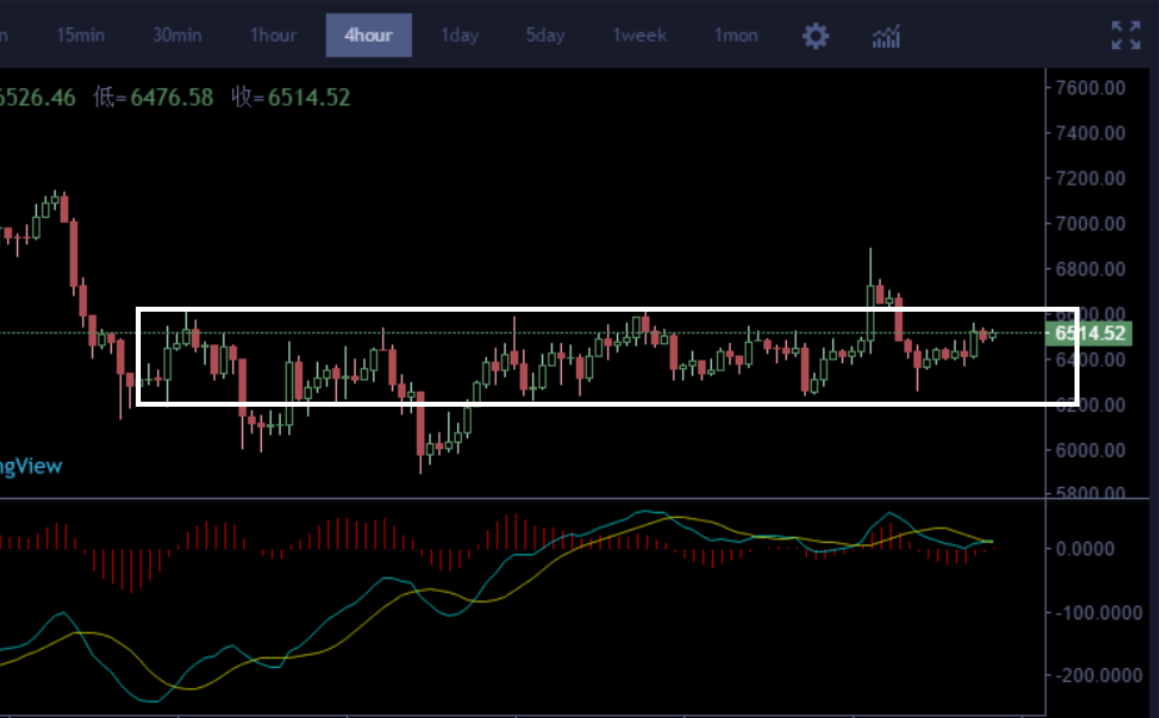
Task: Click the 7200.00 price axis label
Action: (1091, 179)
